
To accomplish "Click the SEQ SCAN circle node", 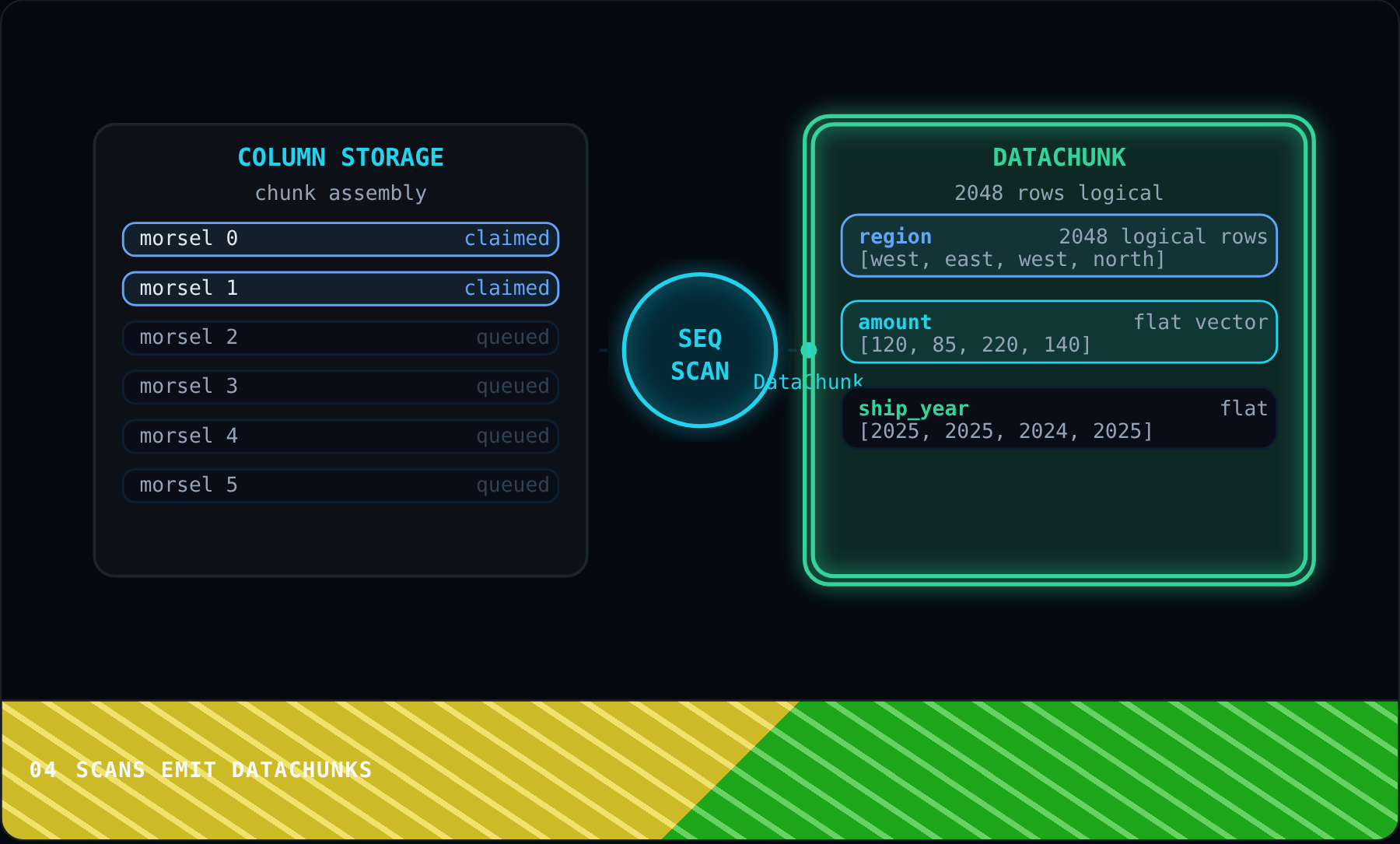I will tap(700, 350).
